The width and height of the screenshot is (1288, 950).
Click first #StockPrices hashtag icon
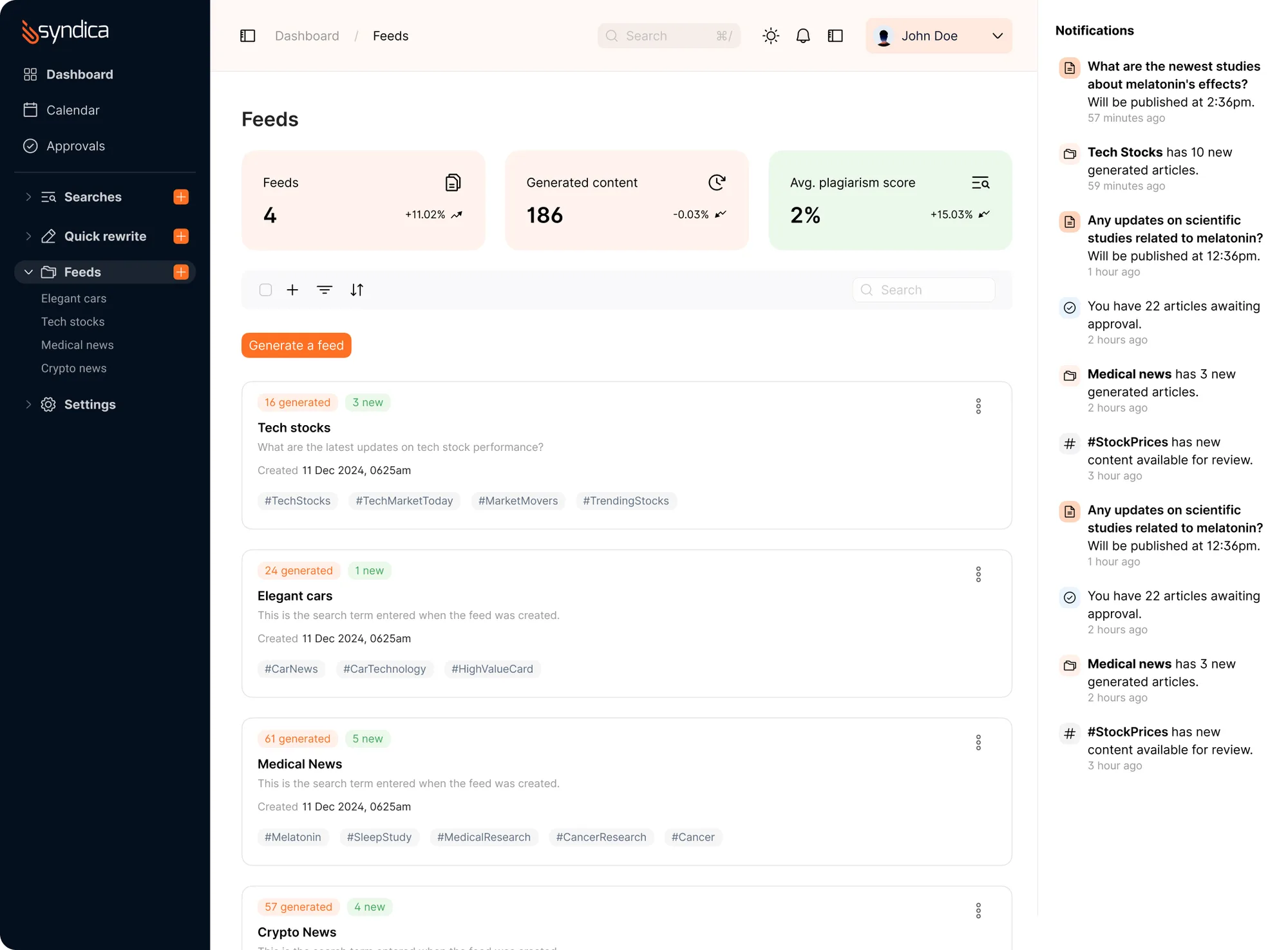coord(1070,444)
